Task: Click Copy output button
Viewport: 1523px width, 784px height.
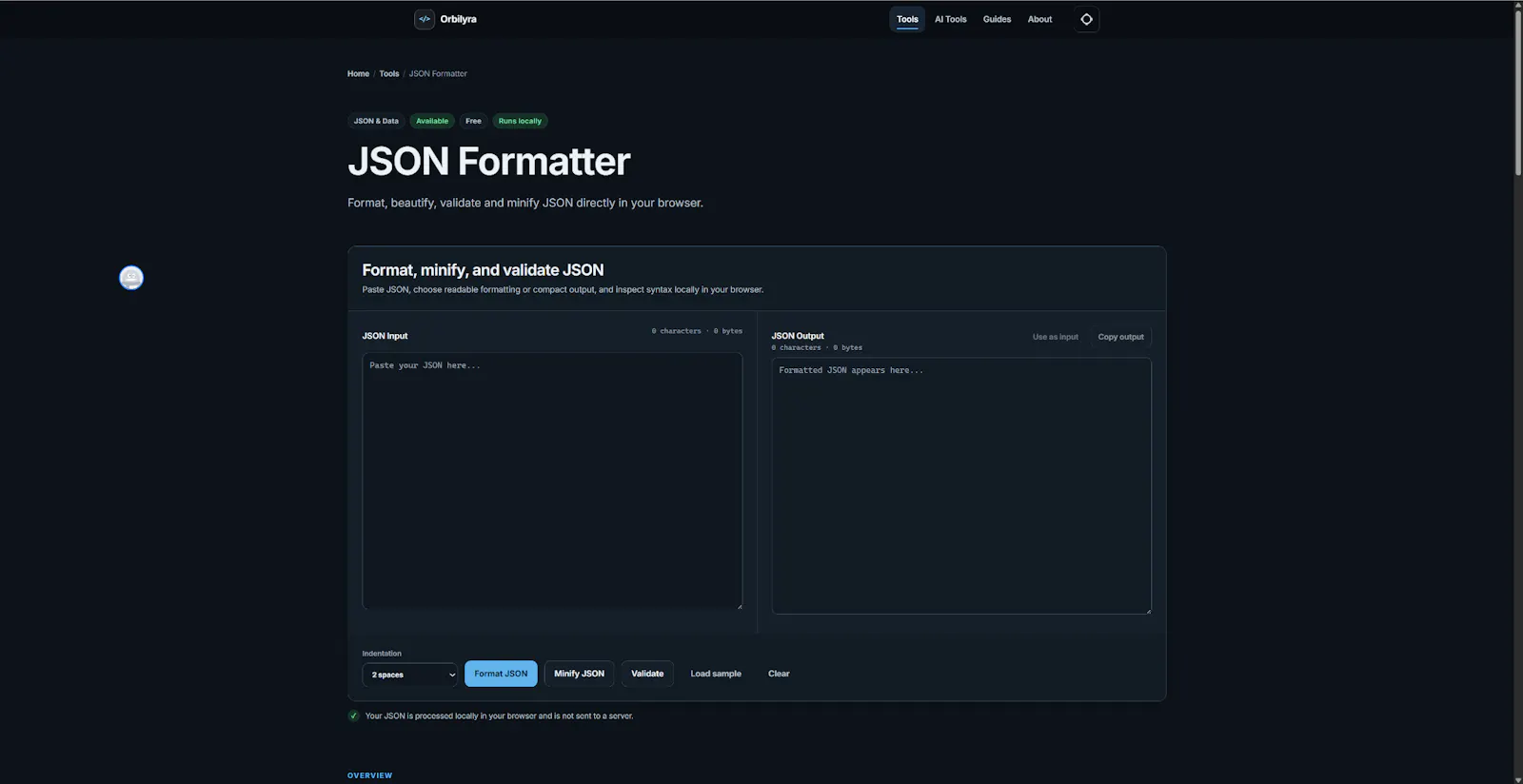Action: click(1120, 337)
